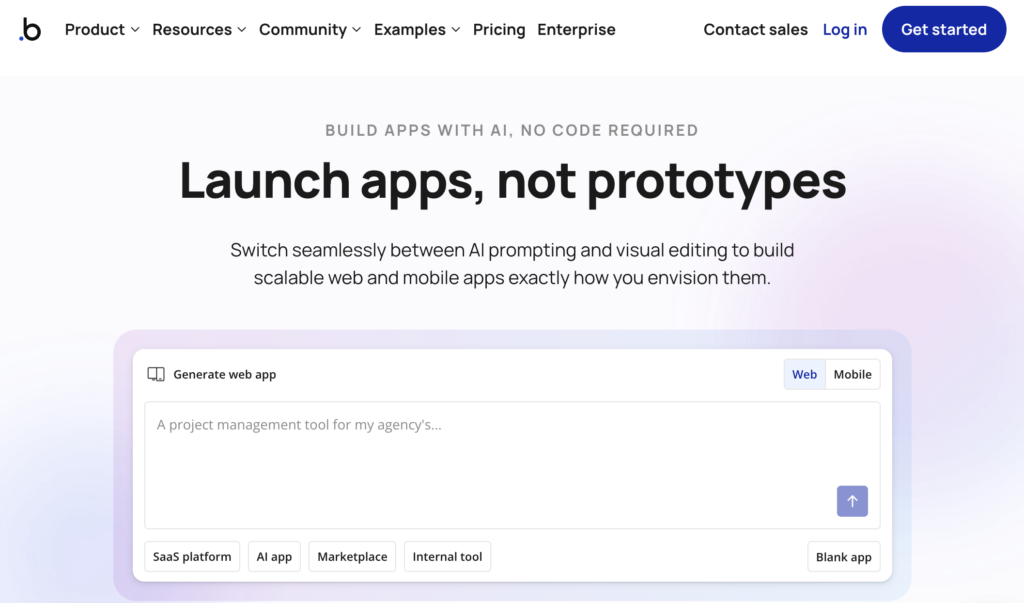Go to the Pricing page
1024x603 pixels.
[x=499, y=30]
